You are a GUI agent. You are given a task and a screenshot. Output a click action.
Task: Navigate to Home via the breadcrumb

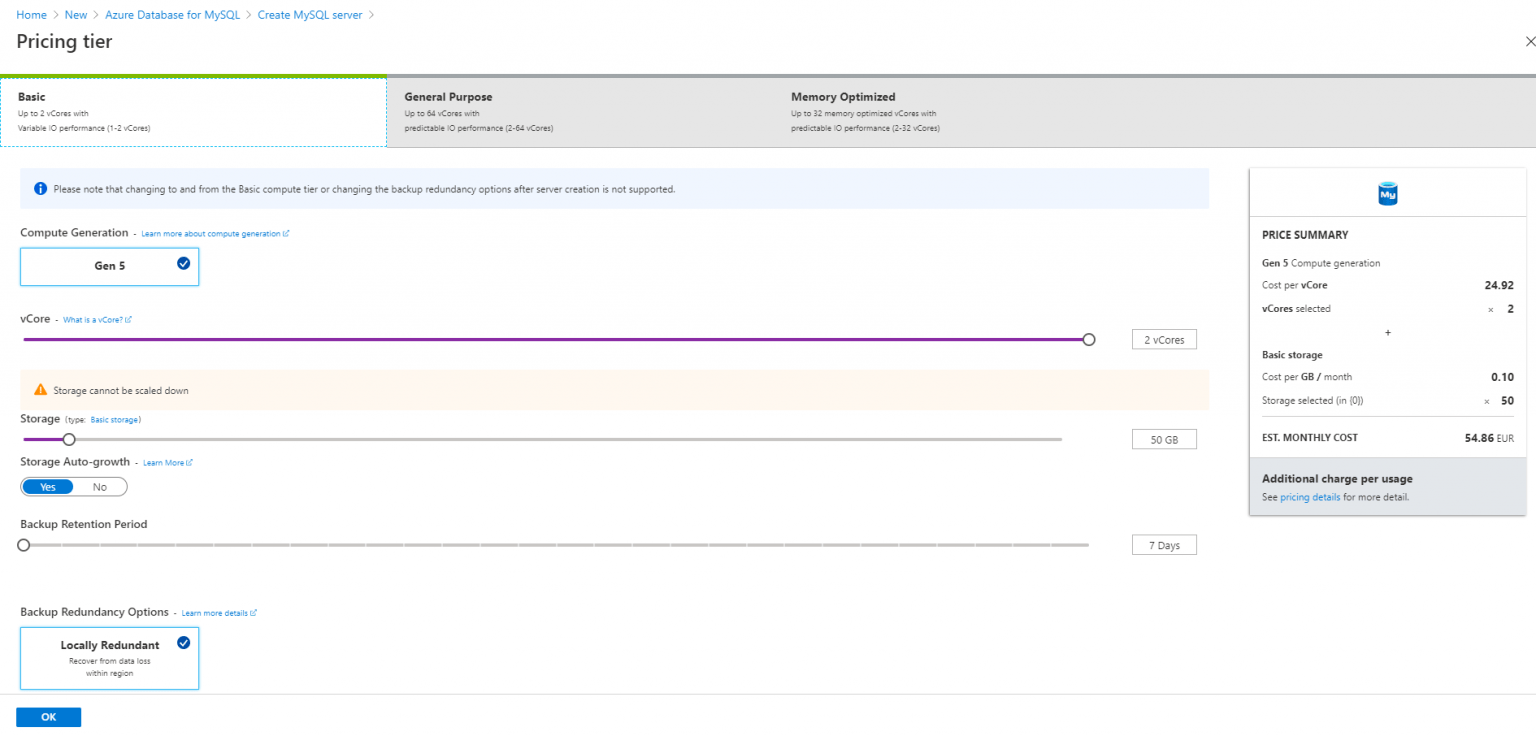(x=31, y=14)
